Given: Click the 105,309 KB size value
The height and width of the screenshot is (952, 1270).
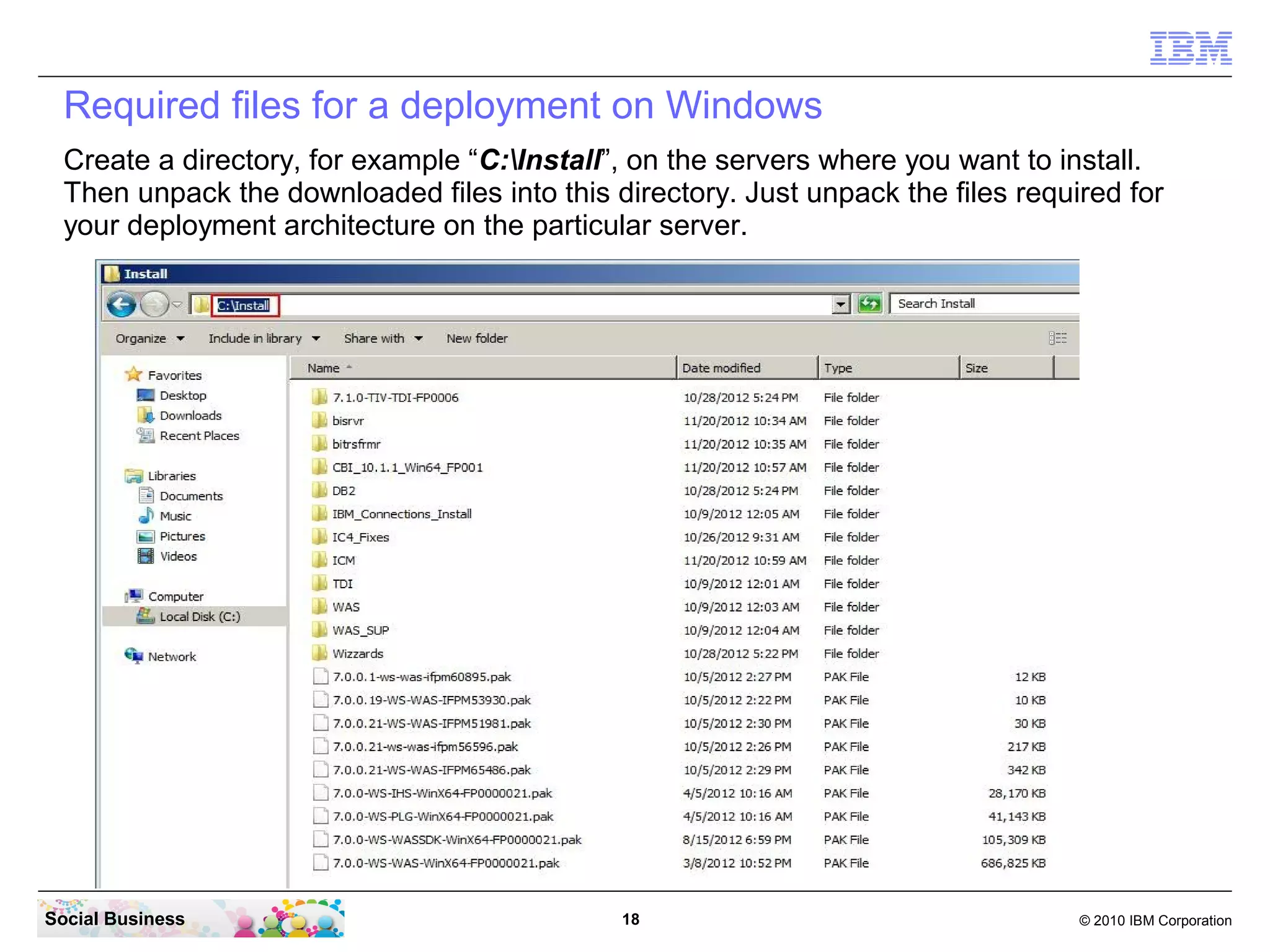Looking at the screenshot, I should click(x=1014, y=840).
